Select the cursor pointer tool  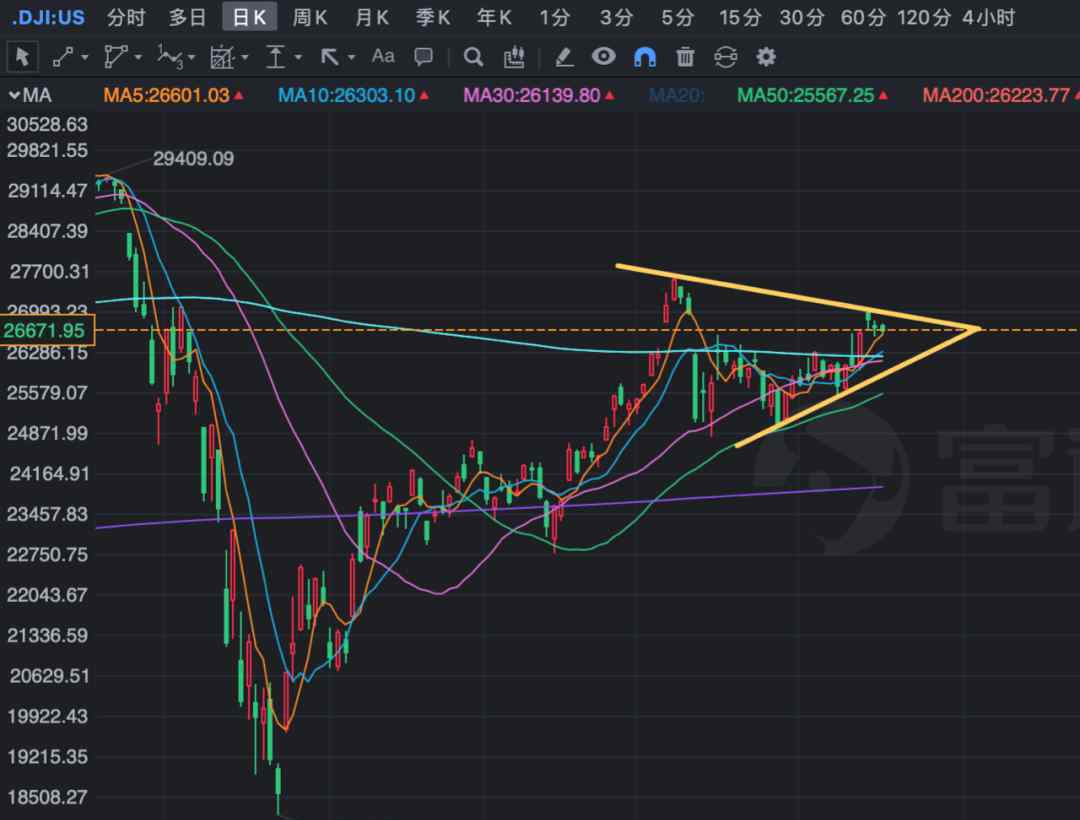(x=22, y=56)
